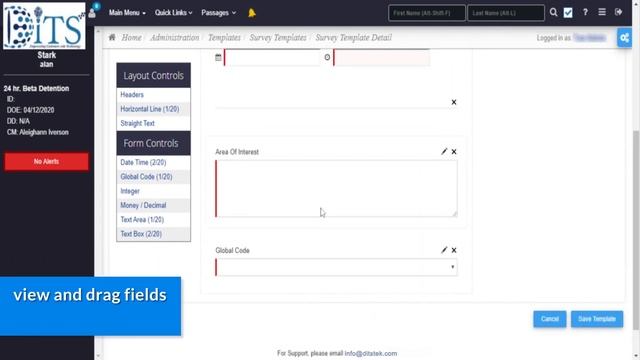Edit the Global Code field
The height and width of the screenshot is (360, 640).
tap(444, 250)
